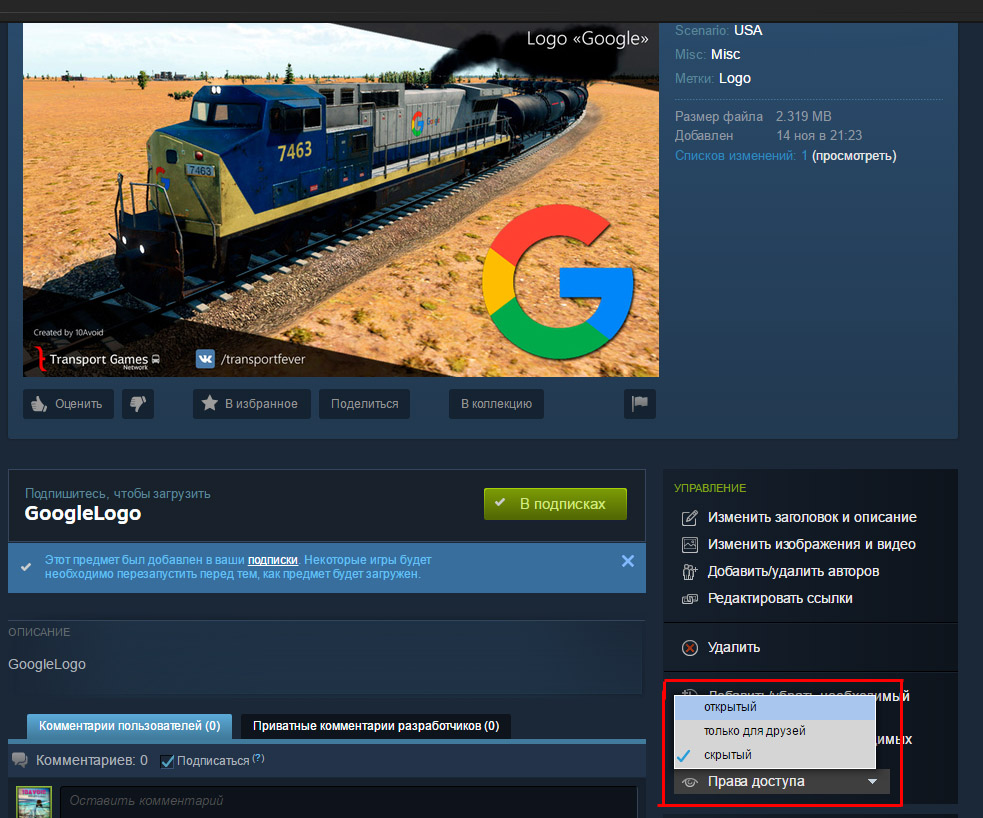The width and height of the screenshot is (983, 818).
Task: Click the thumbs-up Оценить button
Action: coord(68,404)
